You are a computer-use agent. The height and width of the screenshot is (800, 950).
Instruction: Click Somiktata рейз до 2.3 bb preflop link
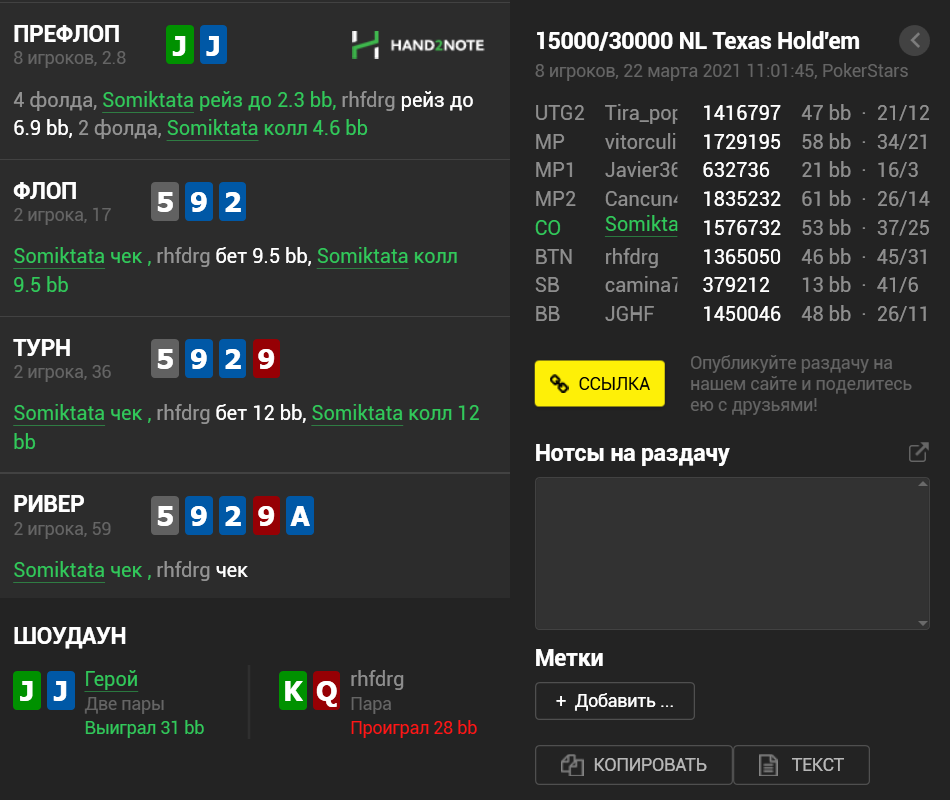(x=219, y=100)
